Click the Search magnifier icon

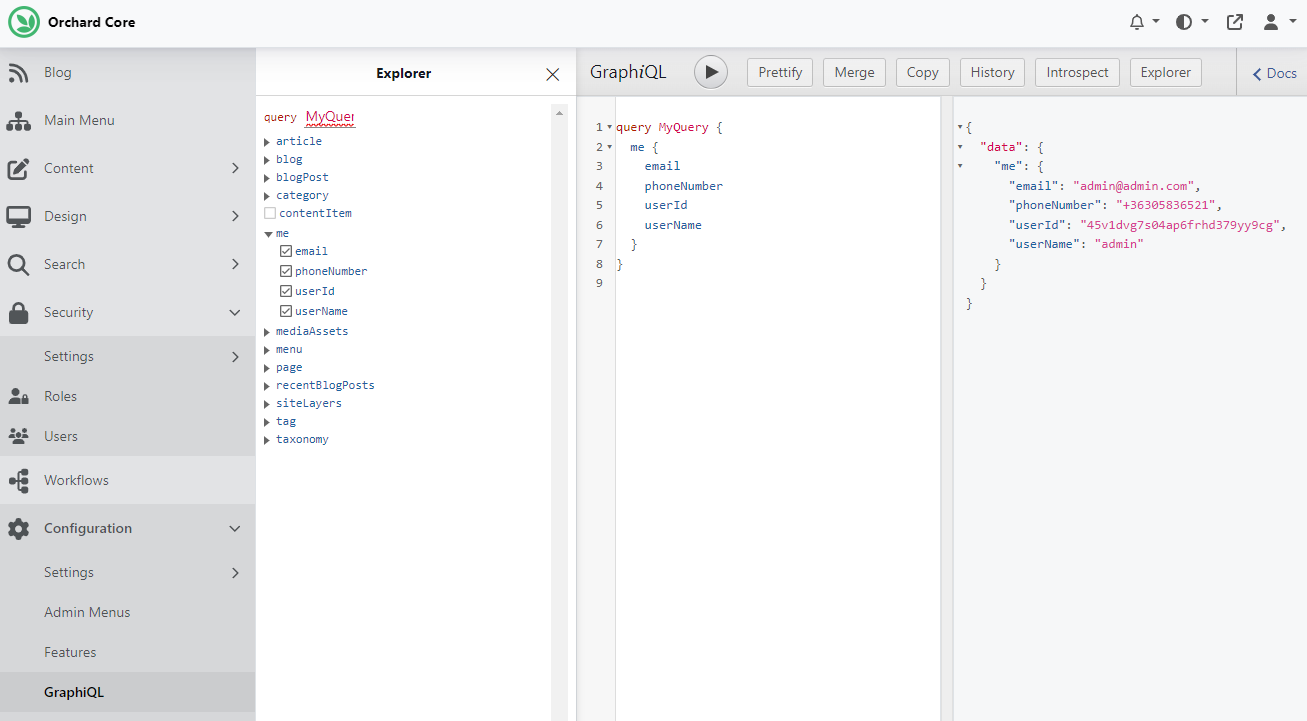18,265
